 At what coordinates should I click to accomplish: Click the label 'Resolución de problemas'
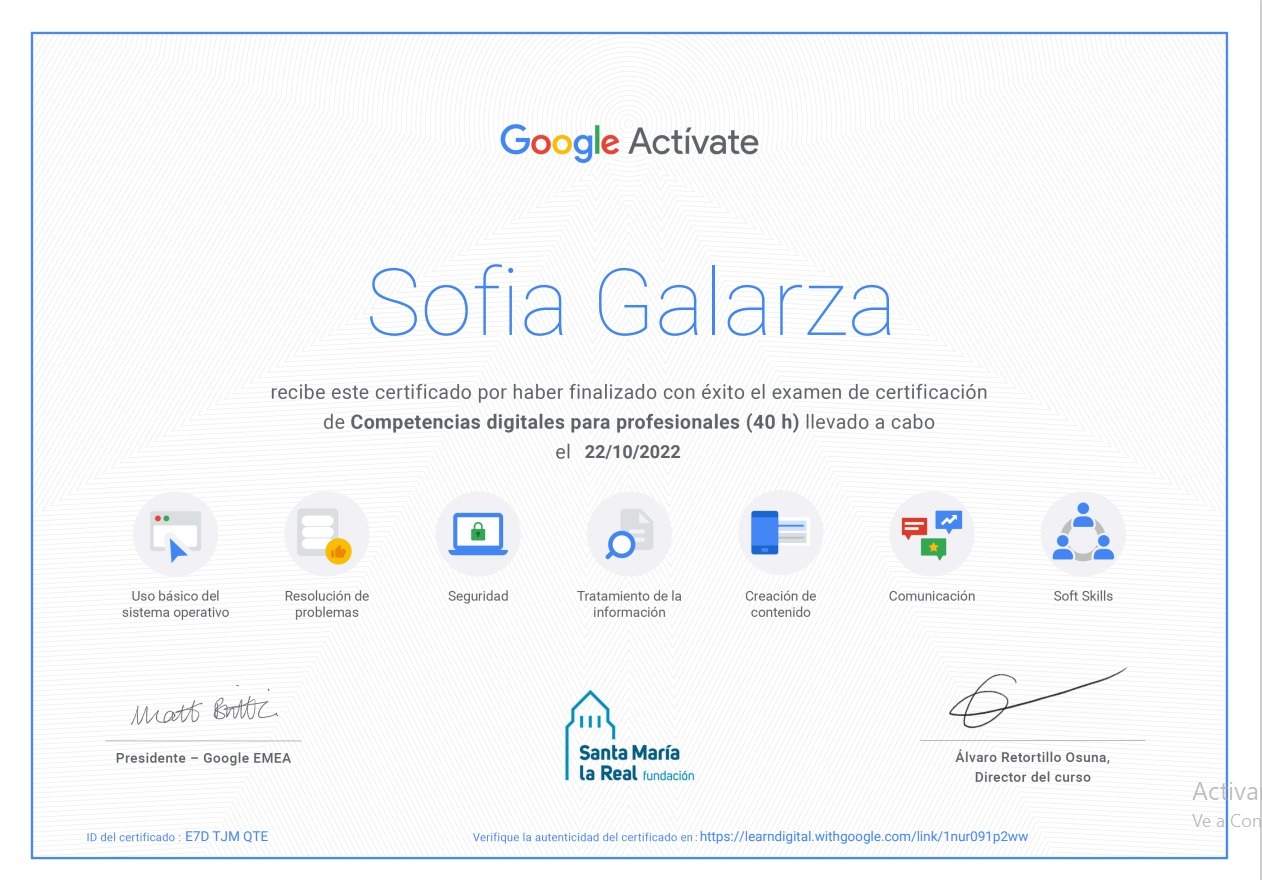click(x=327, y=604)
